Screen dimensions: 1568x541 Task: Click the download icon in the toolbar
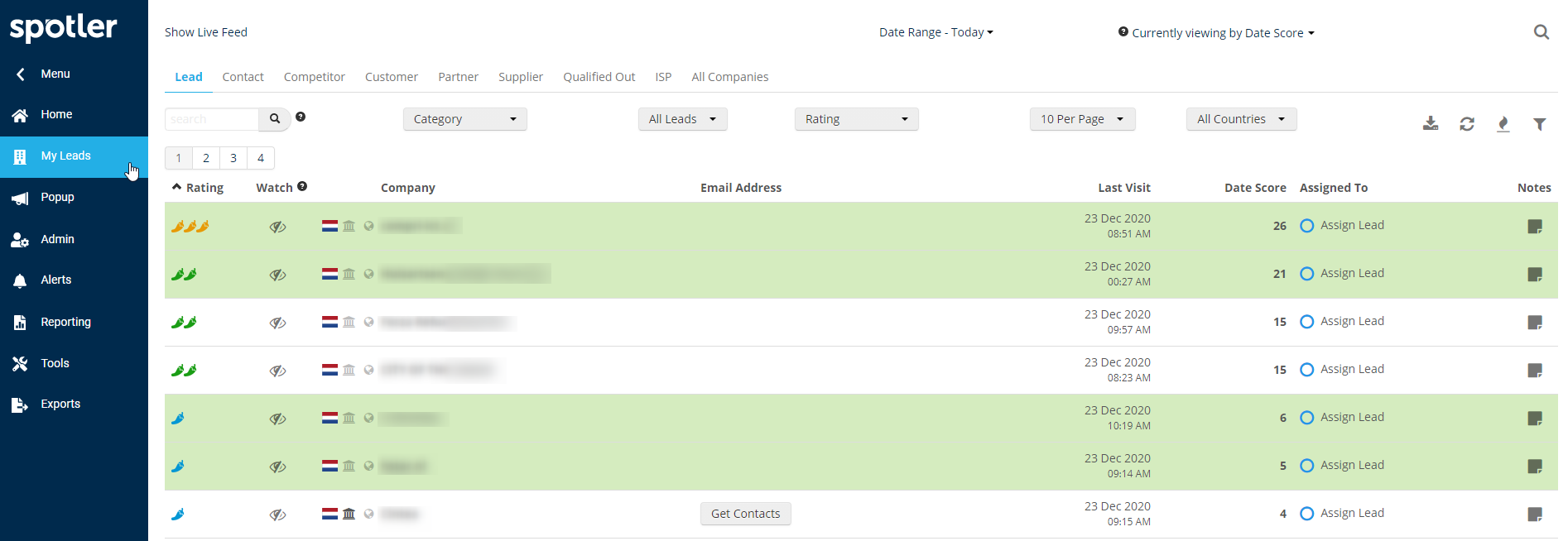1430,124
